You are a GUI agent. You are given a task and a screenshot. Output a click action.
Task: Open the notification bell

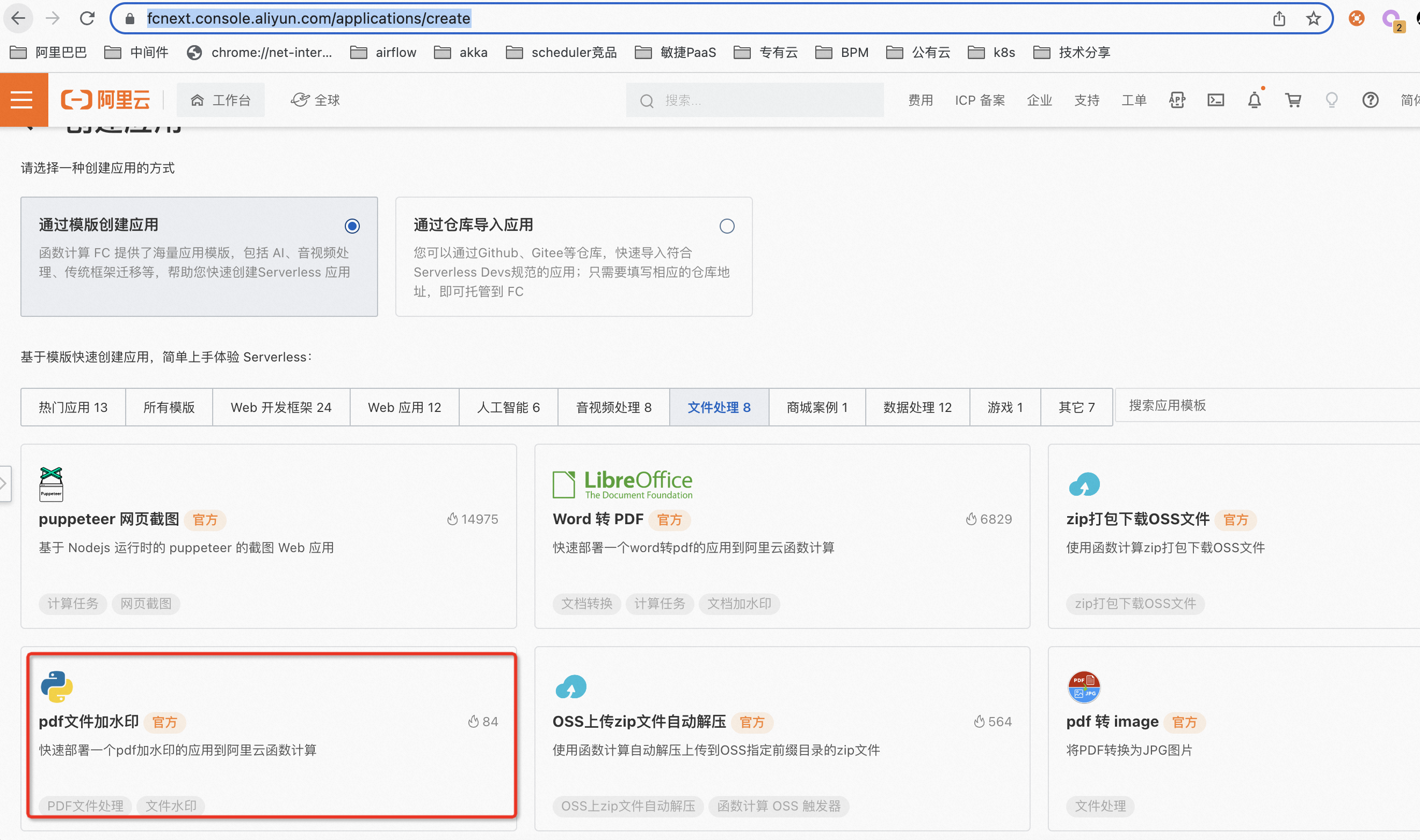(1254, 99)
